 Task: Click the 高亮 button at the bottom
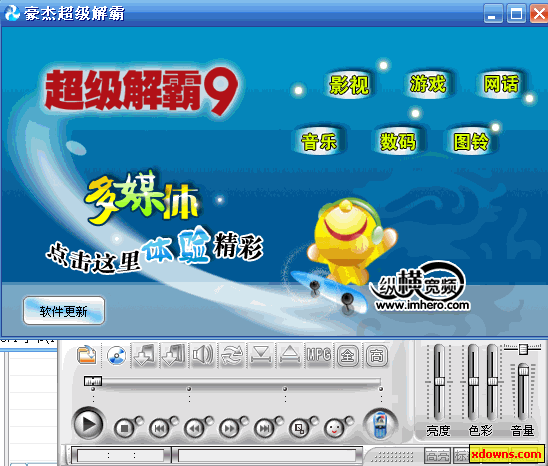[x=437, y=456]
